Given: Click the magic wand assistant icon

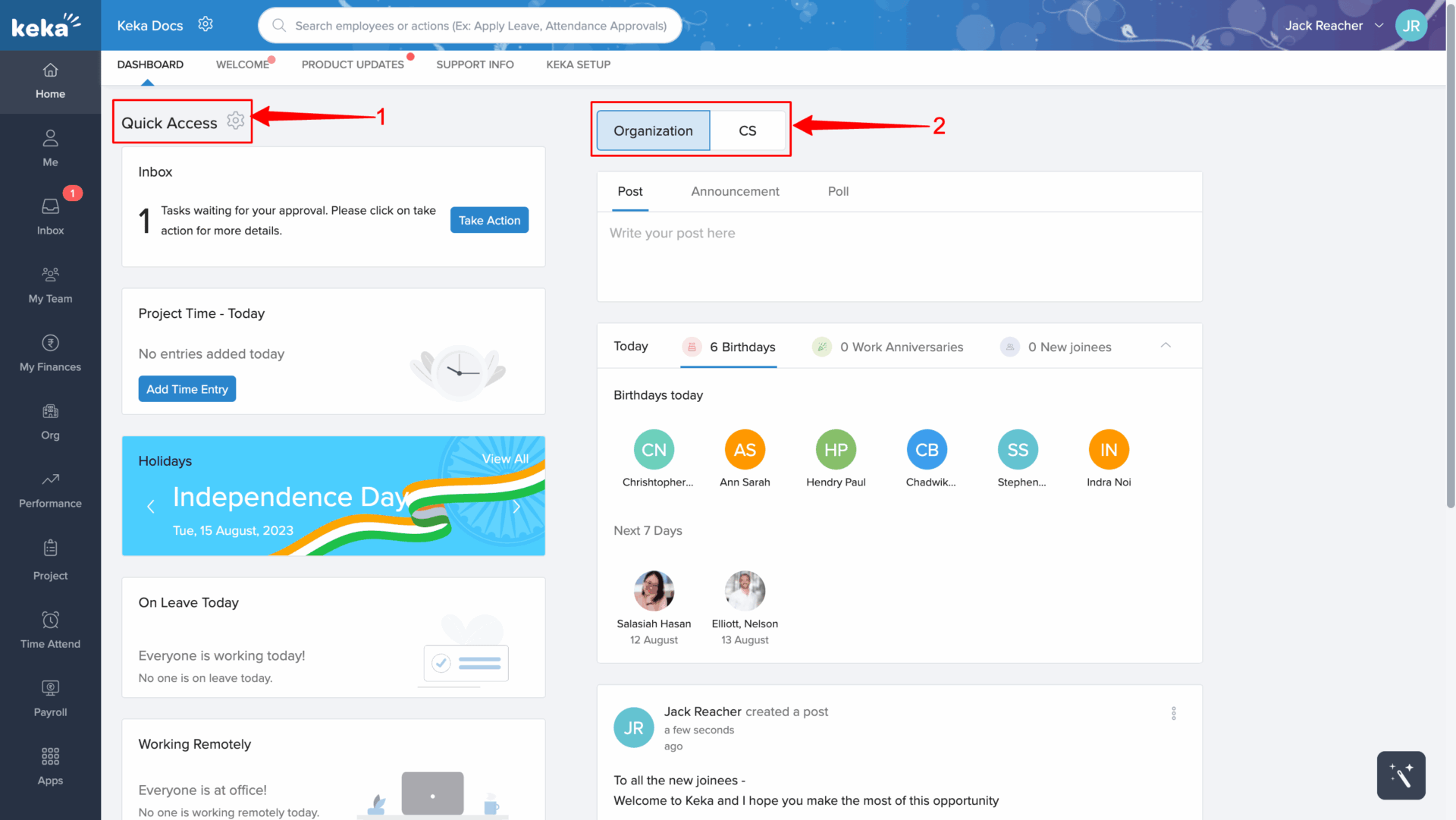Looking at the screenshot, I should pyautogui.click(x=1401, y=775).
